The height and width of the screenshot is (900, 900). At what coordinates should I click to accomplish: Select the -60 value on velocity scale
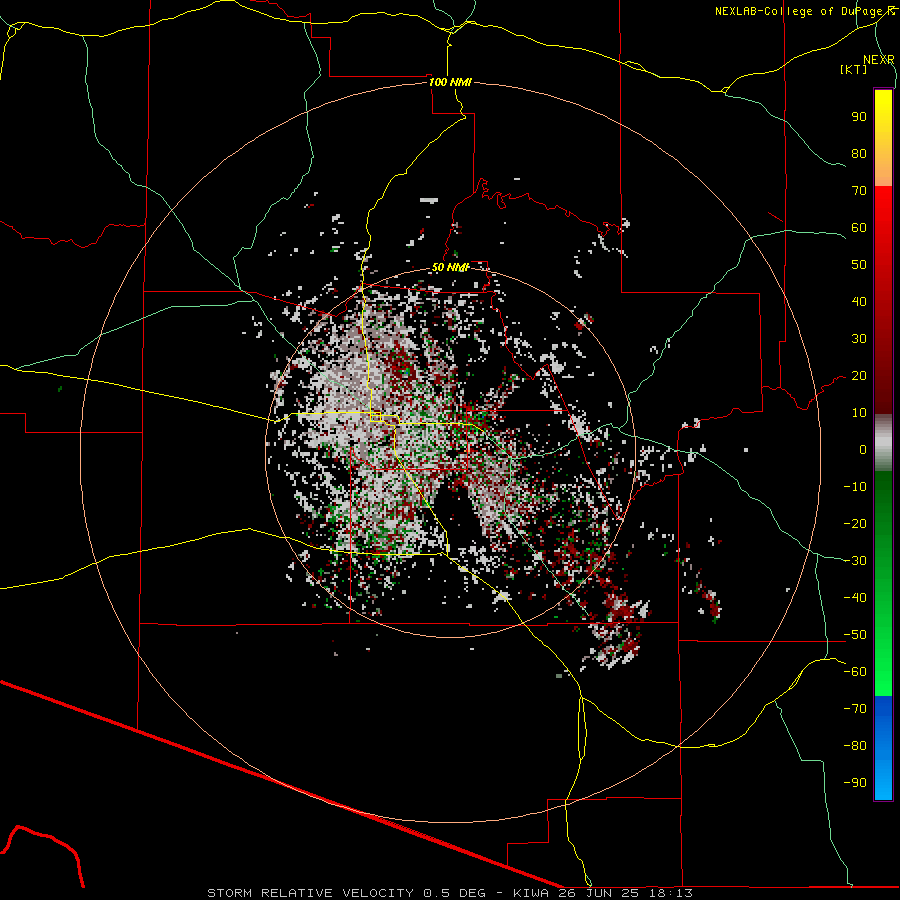(855, 672)
